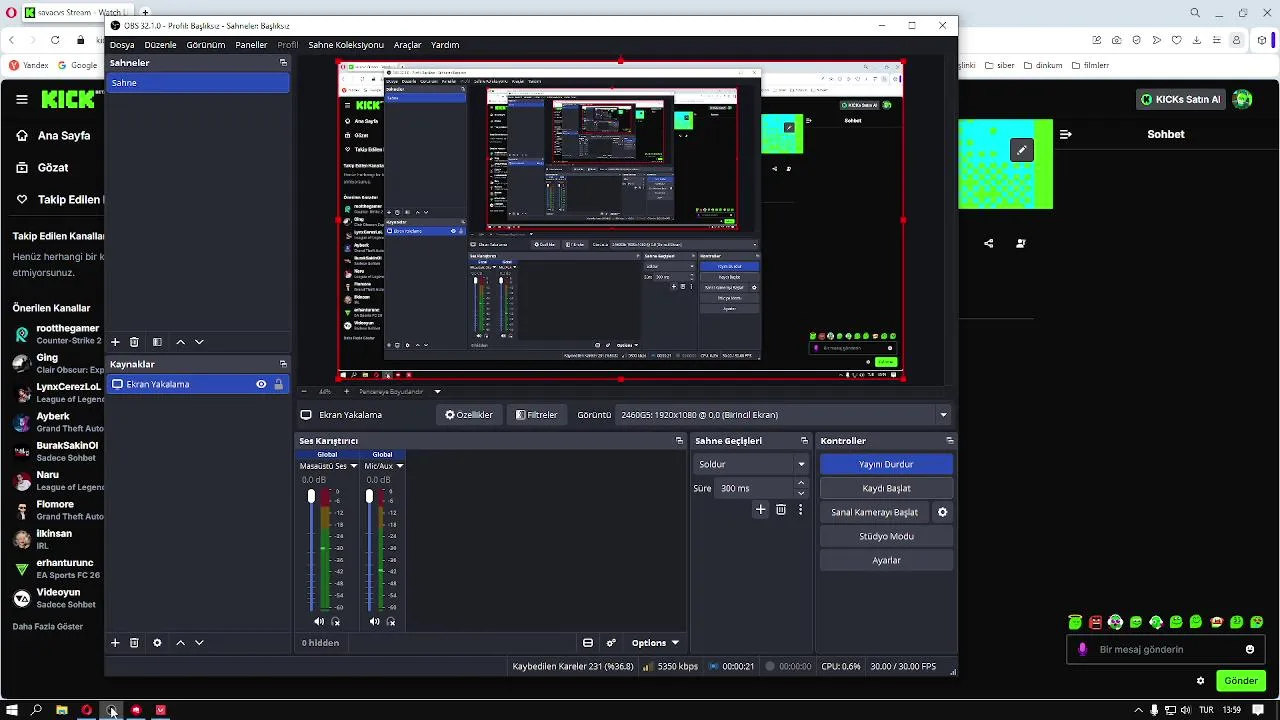Open Ayarlar settings in Kontroller
1280x720 pixels.
pyautogui.click(x=886, y=560)
